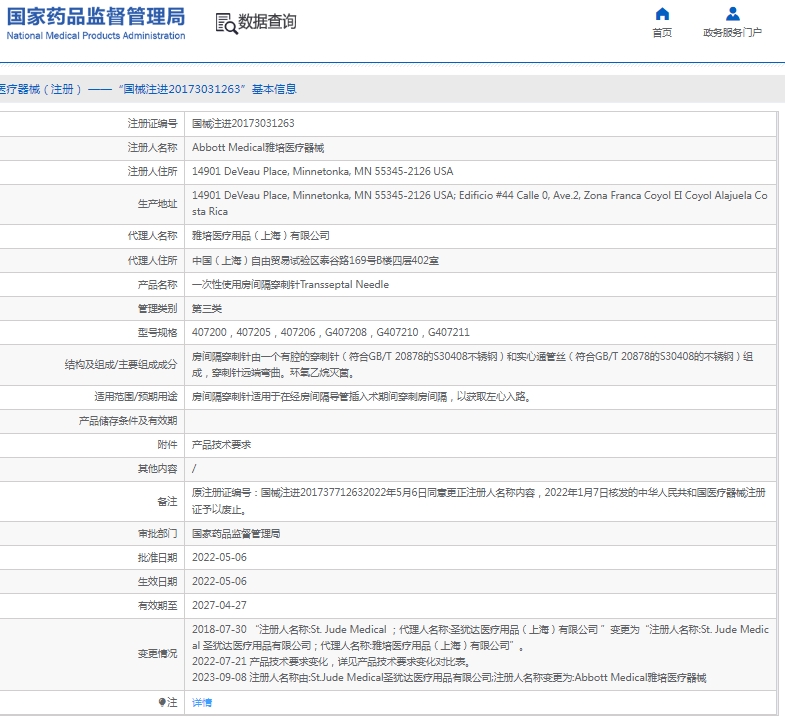Click registrant address 14901 DeVeau Place, Minnetonka
Image resolution: width=785 pixels, height=720 pixels.
pos(322,171)
